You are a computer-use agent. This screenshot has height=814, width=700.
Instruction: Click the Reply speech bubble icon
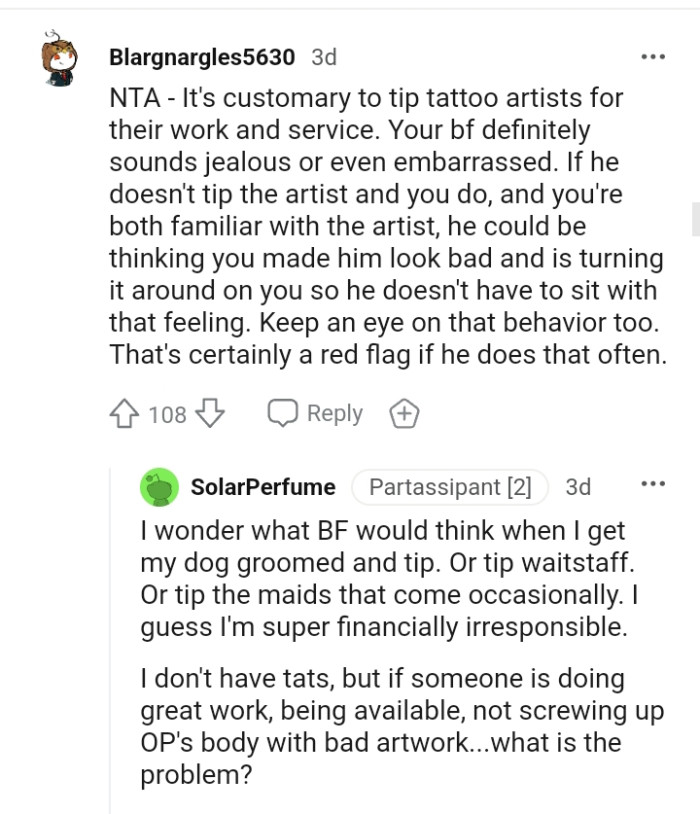tap(282, 413)
